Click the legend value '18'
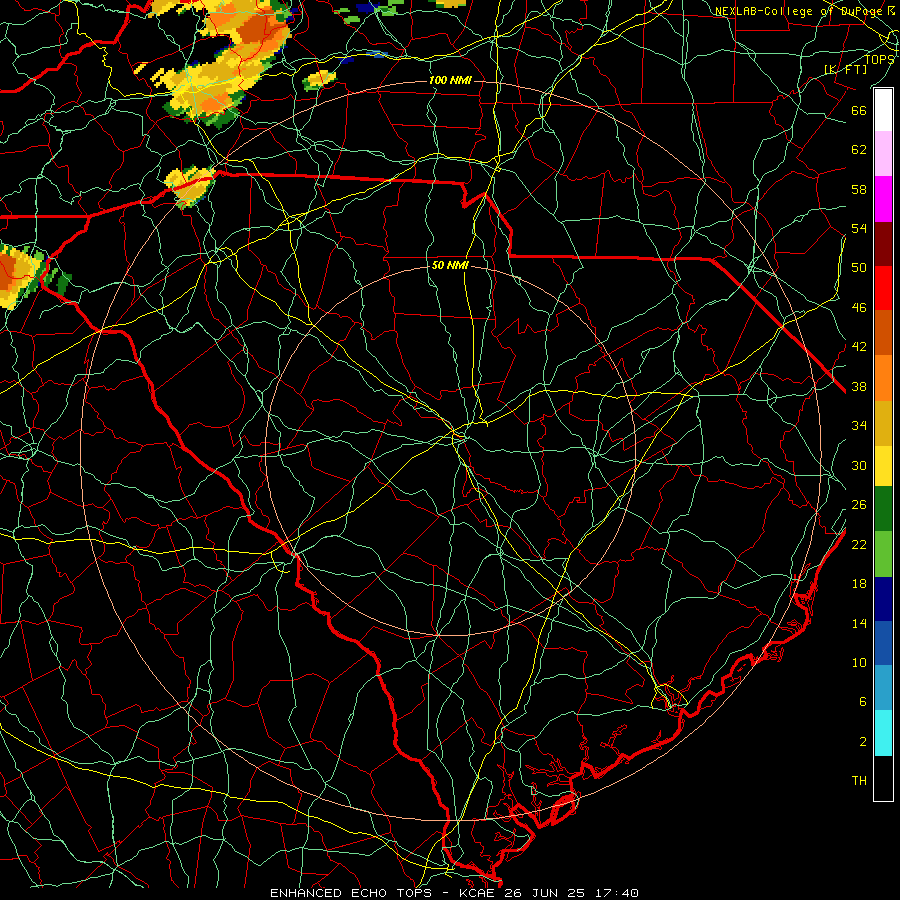The width and height of the screenshot is (900, 900). 859,584
